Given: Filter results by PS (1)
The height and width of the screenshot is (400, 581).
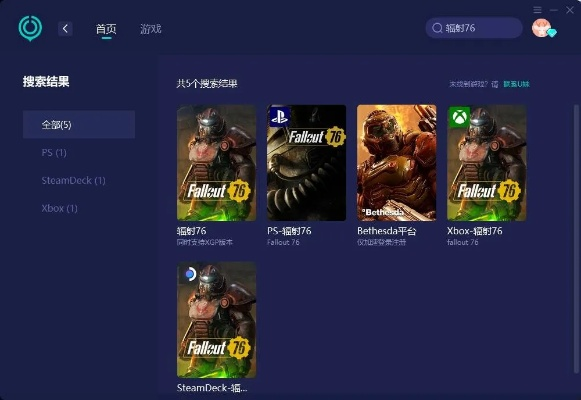Looking at the screenshot, I should click(x=54, y=153).
